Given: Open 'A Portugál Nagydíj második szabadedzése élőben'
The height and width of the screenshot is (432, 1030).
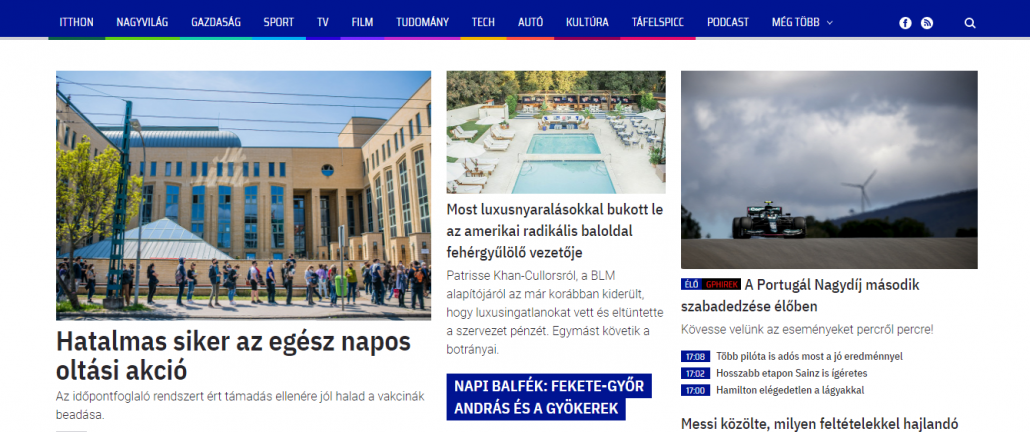Looking at the screenshot, I should click(x=800, y=295).
